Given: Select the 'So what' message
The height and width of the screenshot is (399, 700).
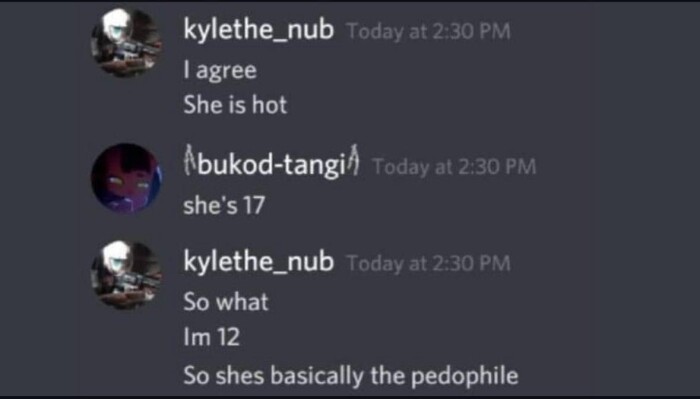Looking at the screenshot, I should (x=226, y=302).
